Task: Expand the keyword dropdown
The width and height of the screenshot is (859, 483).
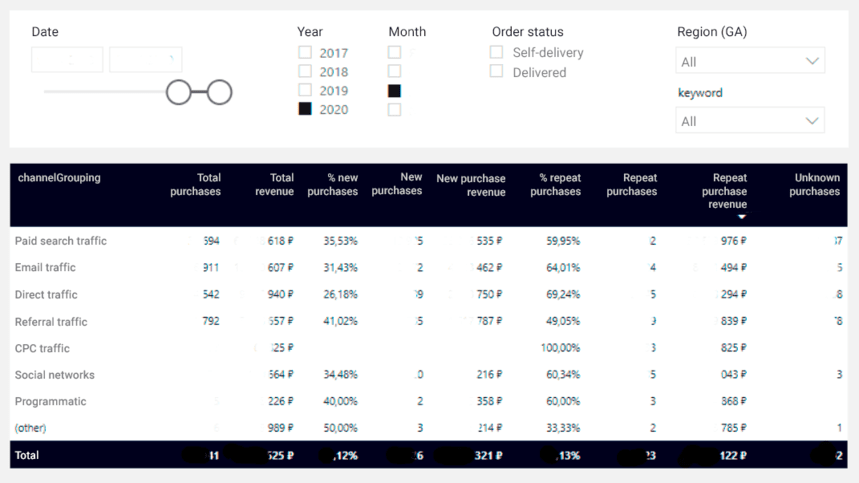Action: coord(750,121)
